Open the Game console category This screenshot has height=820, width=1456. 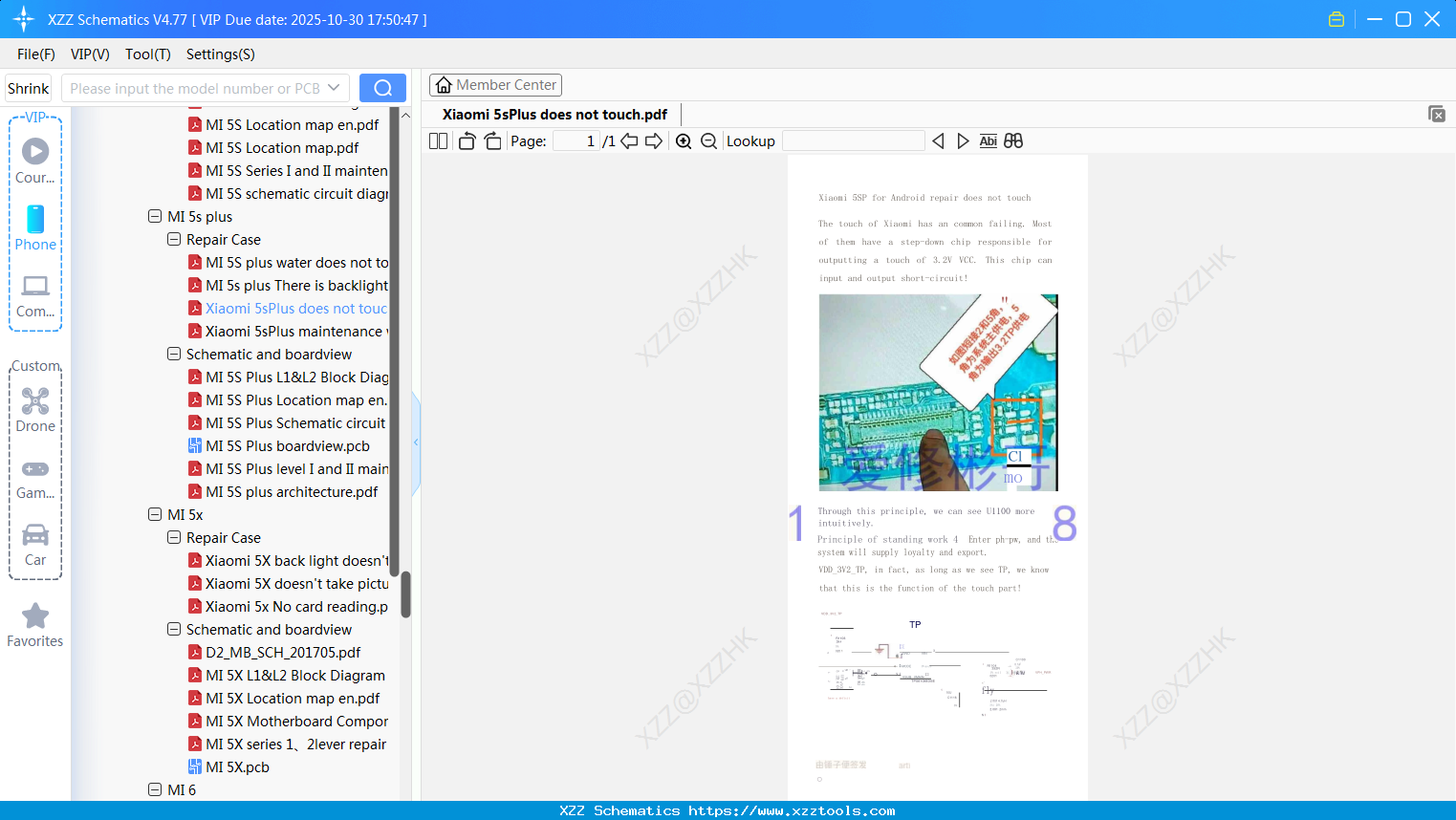pos(35,478)
